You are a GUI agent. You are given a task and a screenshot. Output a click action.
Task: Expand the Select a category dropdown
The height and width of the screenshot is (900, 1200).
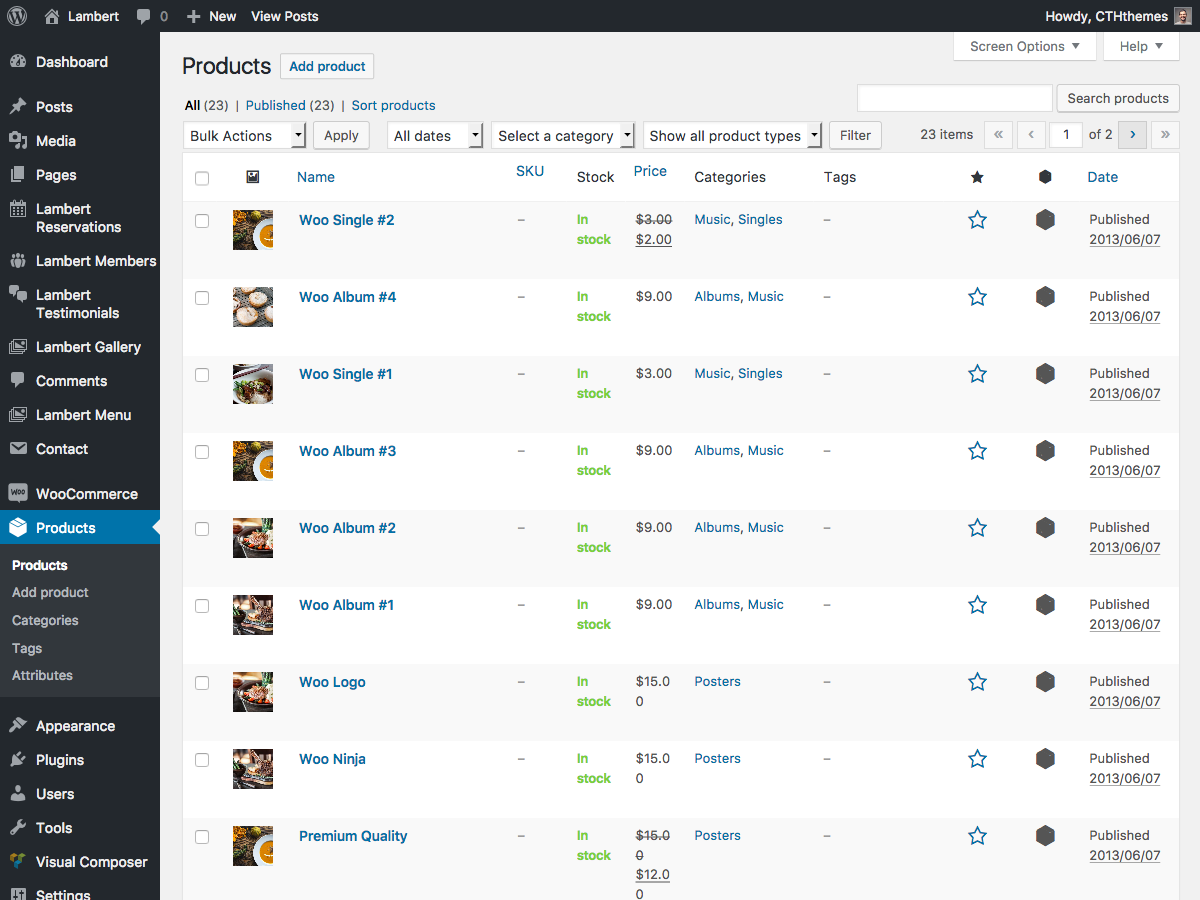coord(563,136)
